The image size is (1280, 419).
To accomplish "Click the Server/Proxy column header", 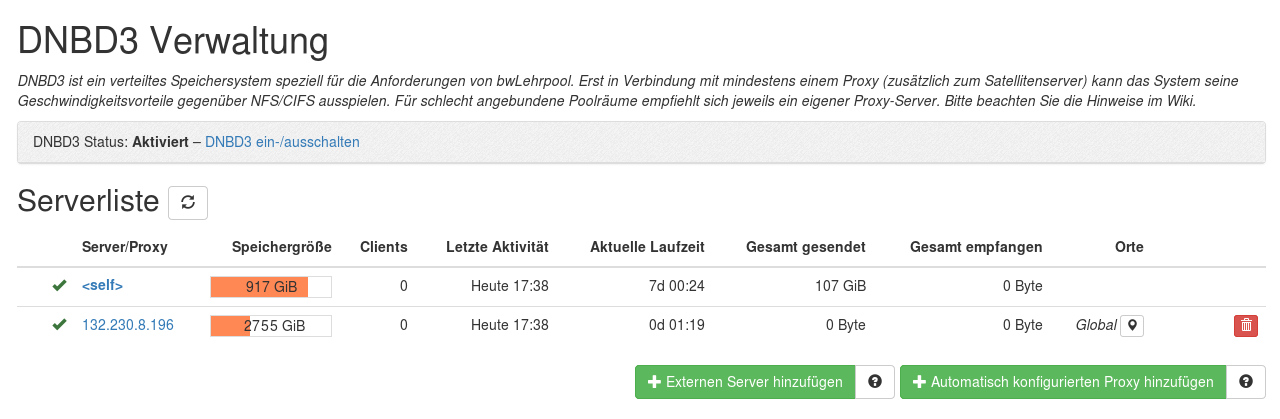I will pos(124,246).
